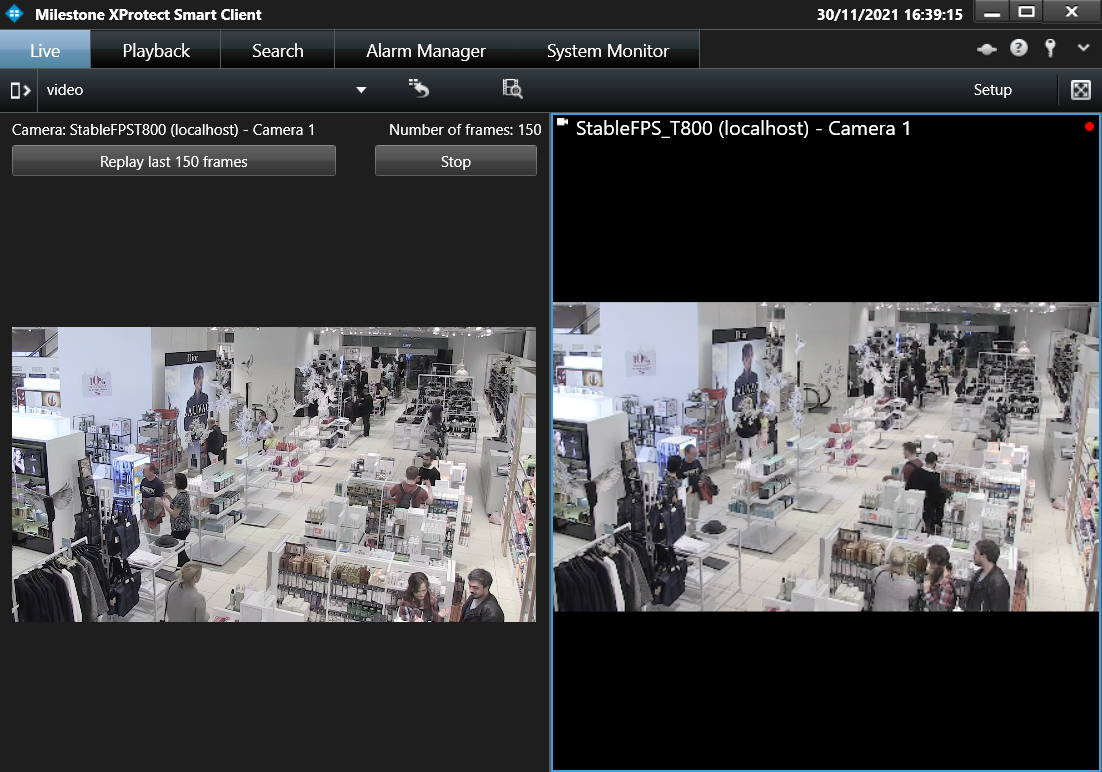Enter full screen via the expand icon

tap(1080, 90)
